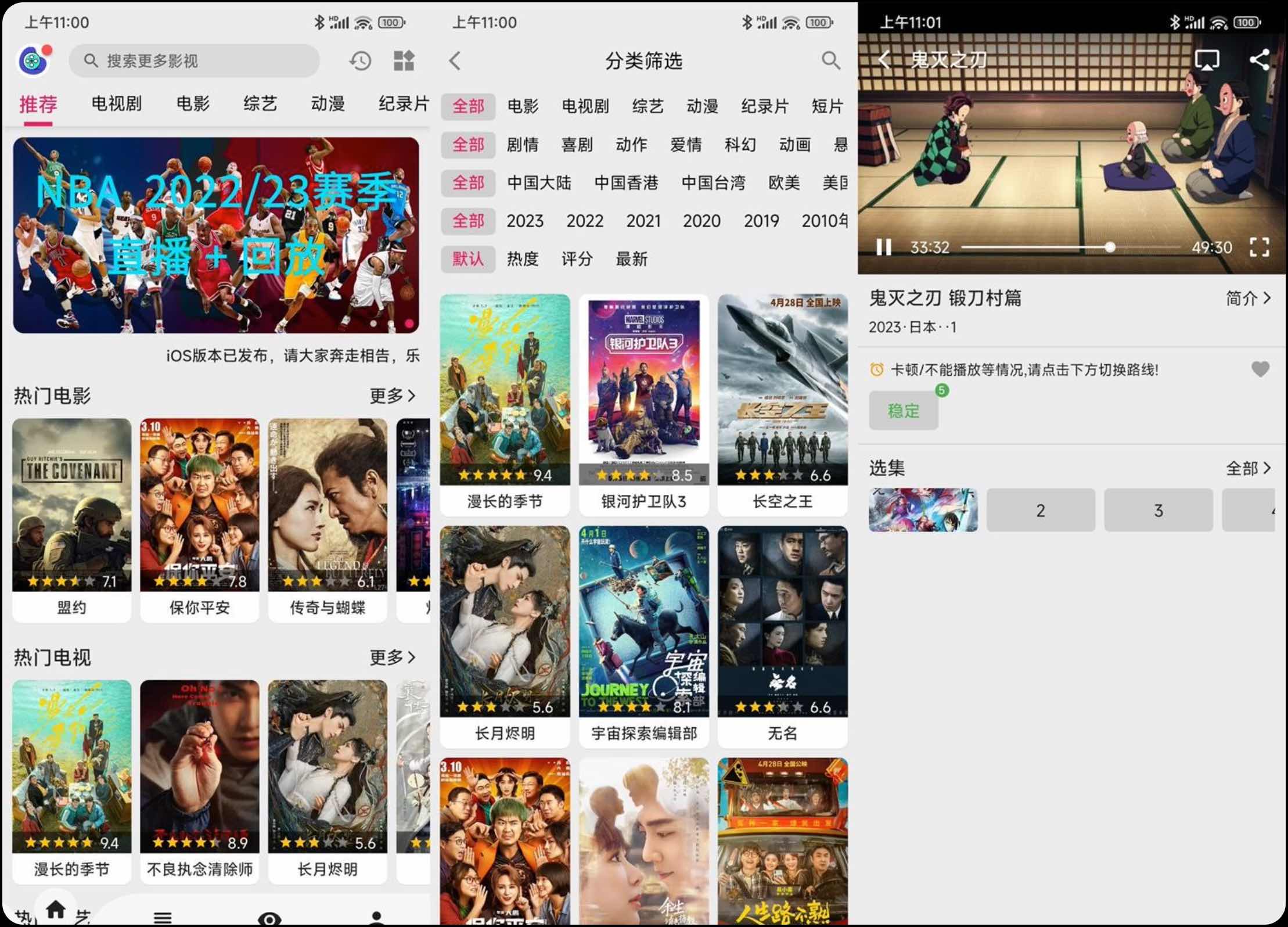The width and height of the screenshot is (1288, 927).
Task: Go back from the 分类筛选 page
Action: click(x=455, y=60)
